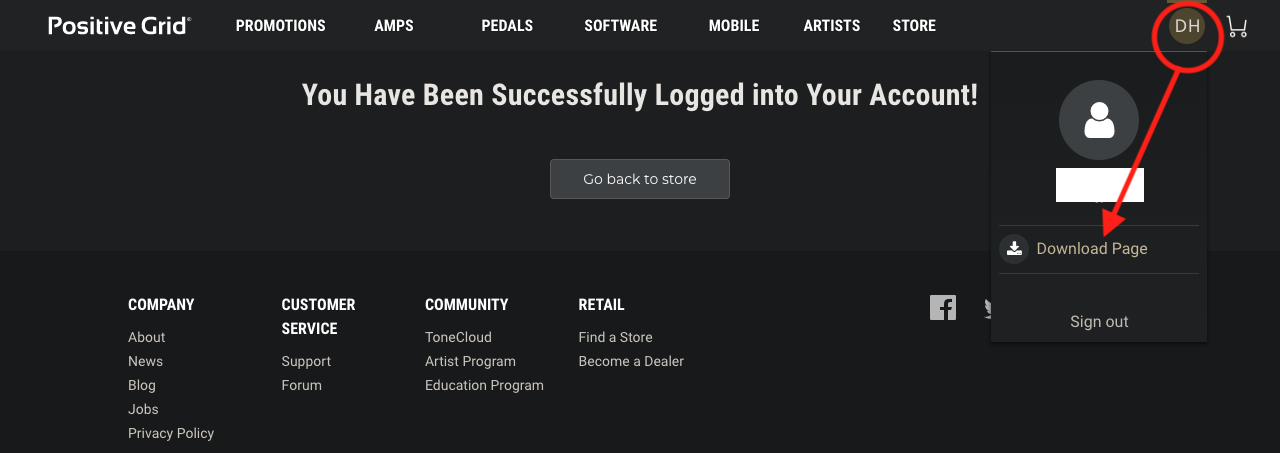Visit the Facebook page icon
This screenshot has width=1280, height=453.
pyautogui.click(x=943, y=307)
